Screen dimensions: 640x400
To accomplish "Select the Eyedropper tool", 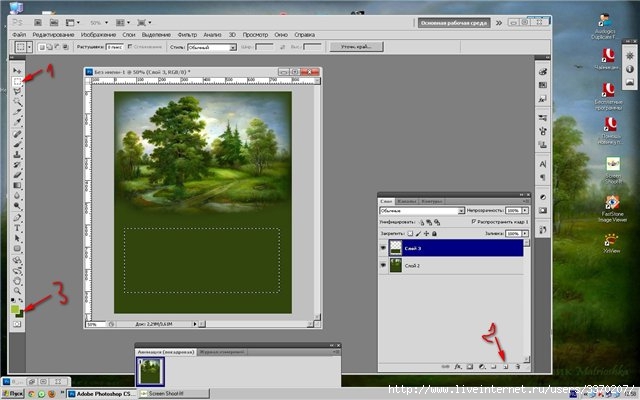I will 17,122.
